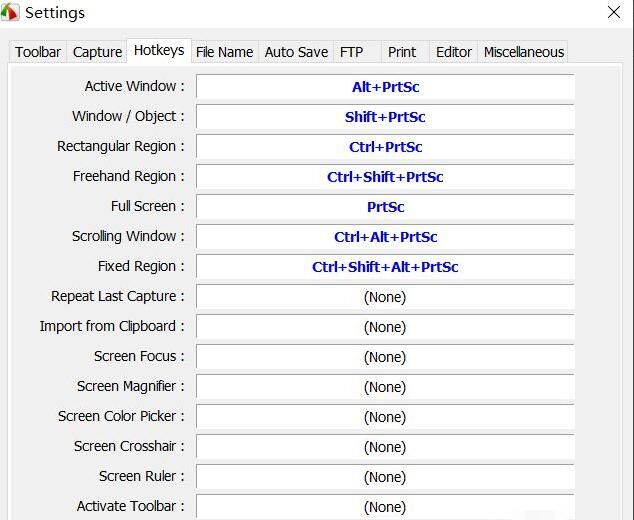Go to the Auto Save tab
The height and width of the screenshot is (520, 634).
coord(296,52)
